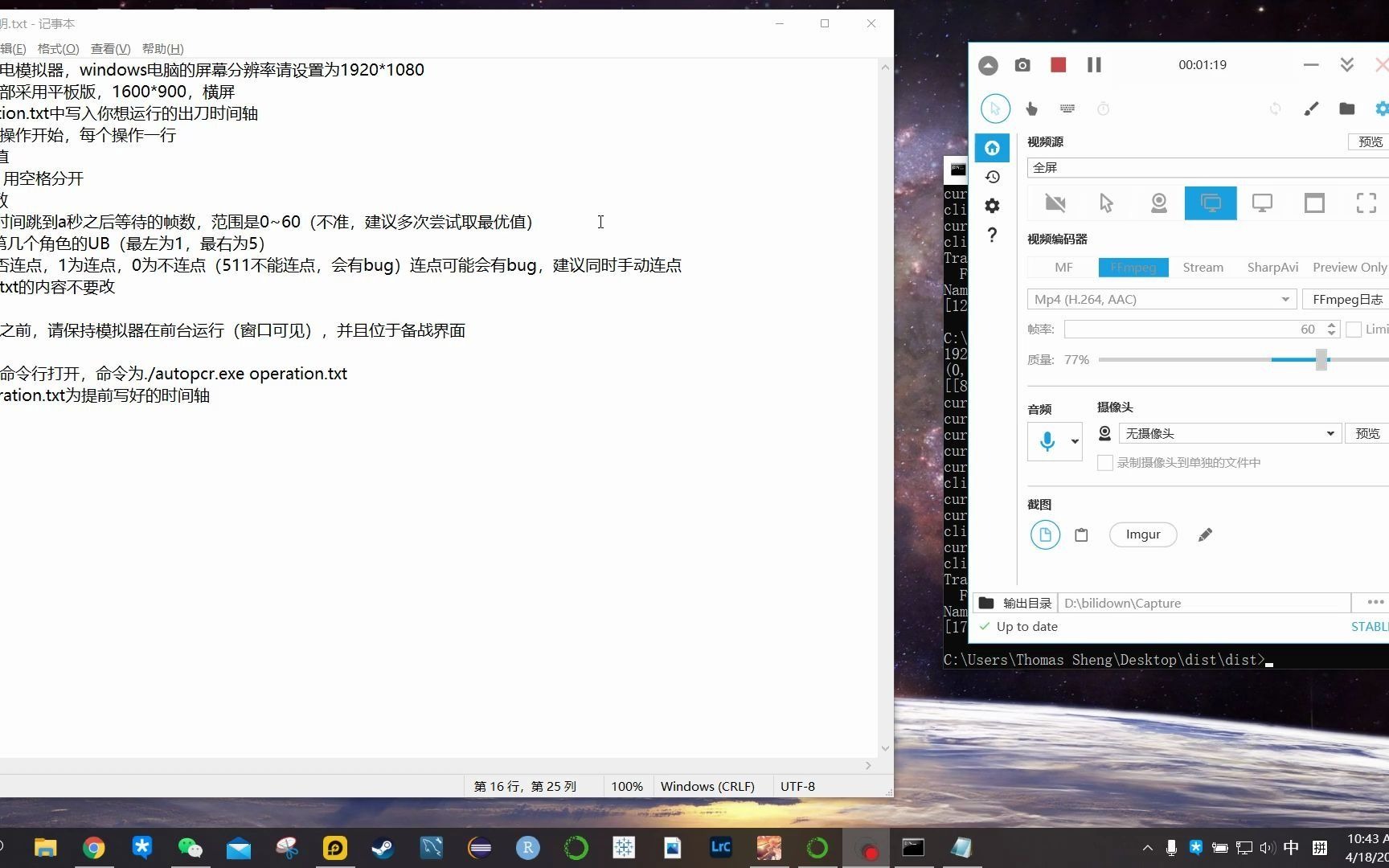Viewport: 1389px width, 868px height.
Task: Choose the SharpAvi encoder tab
Action: click(1272, 268)
